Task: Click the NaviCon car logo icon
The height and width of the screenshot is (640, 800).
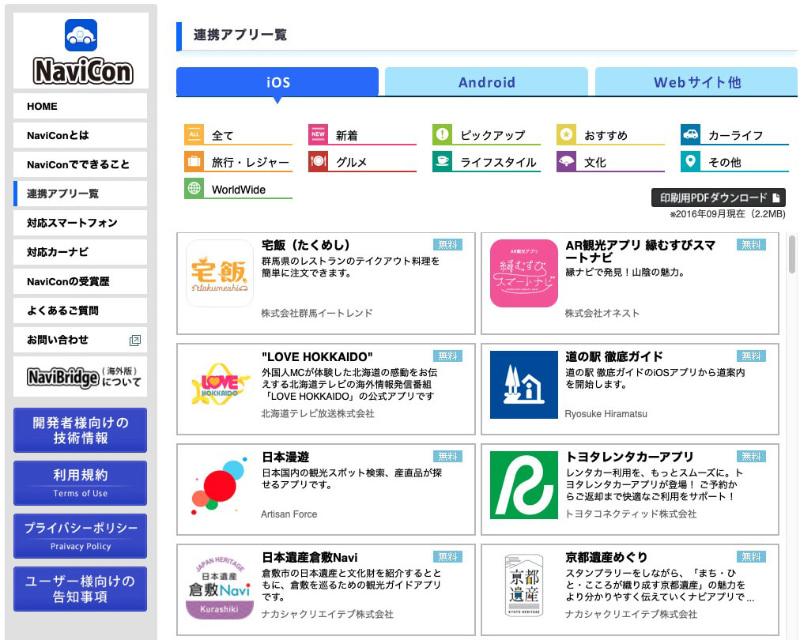Action: (x=81, y=35)
